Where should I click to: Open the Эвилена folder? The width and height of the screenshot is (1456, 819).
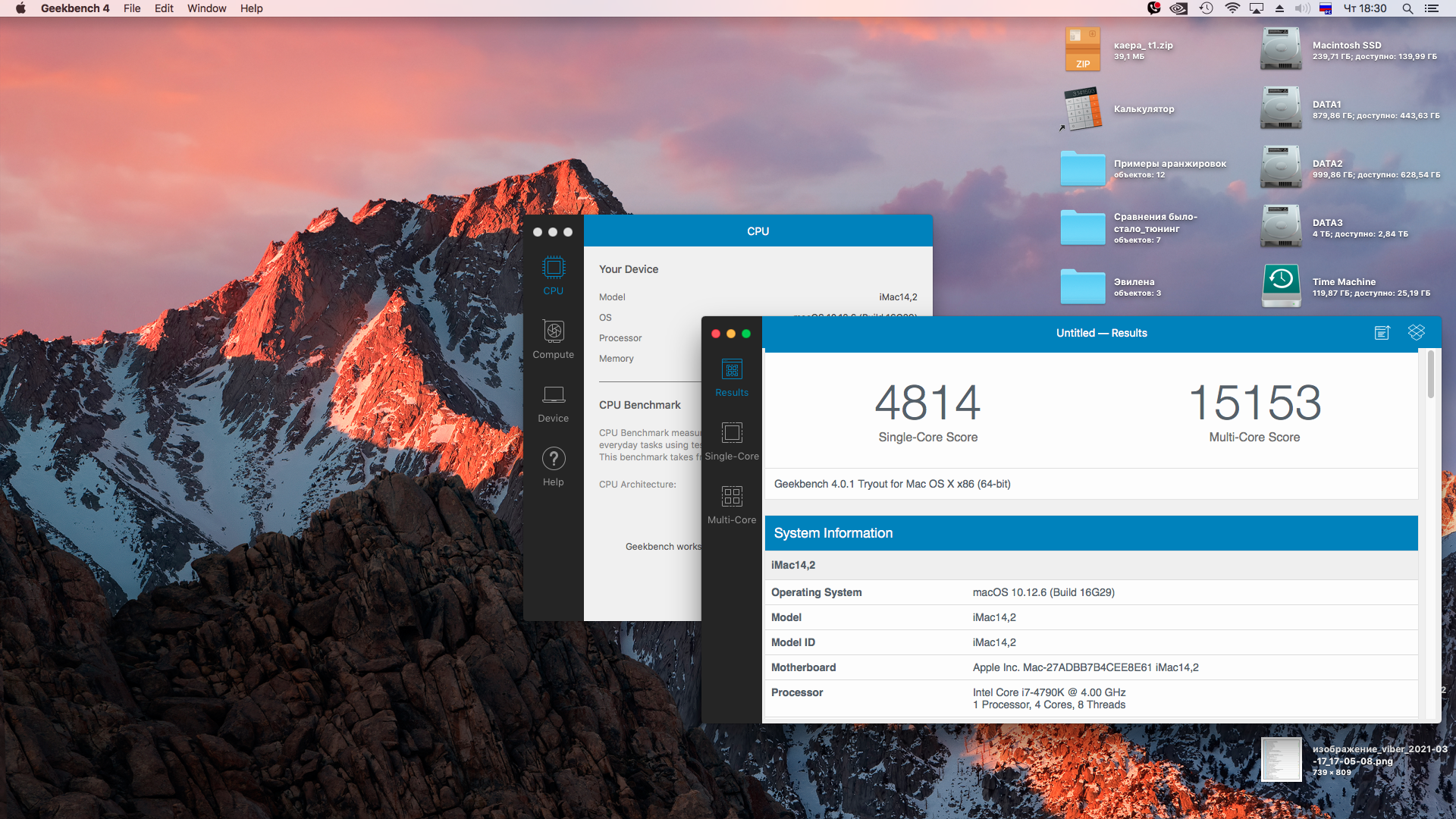pyautogui.click(x=1083, y=286)
